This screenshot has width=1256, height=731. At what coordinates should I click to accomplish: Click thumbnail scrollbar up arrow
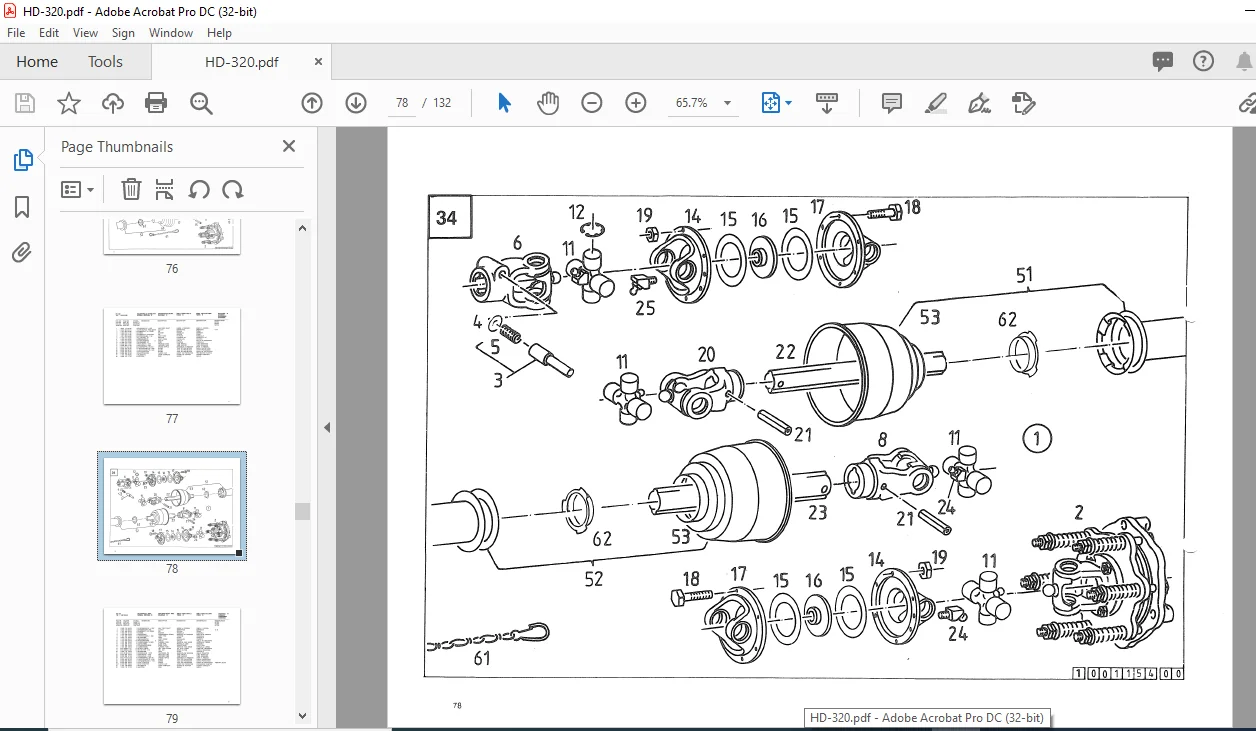point(302,229)
